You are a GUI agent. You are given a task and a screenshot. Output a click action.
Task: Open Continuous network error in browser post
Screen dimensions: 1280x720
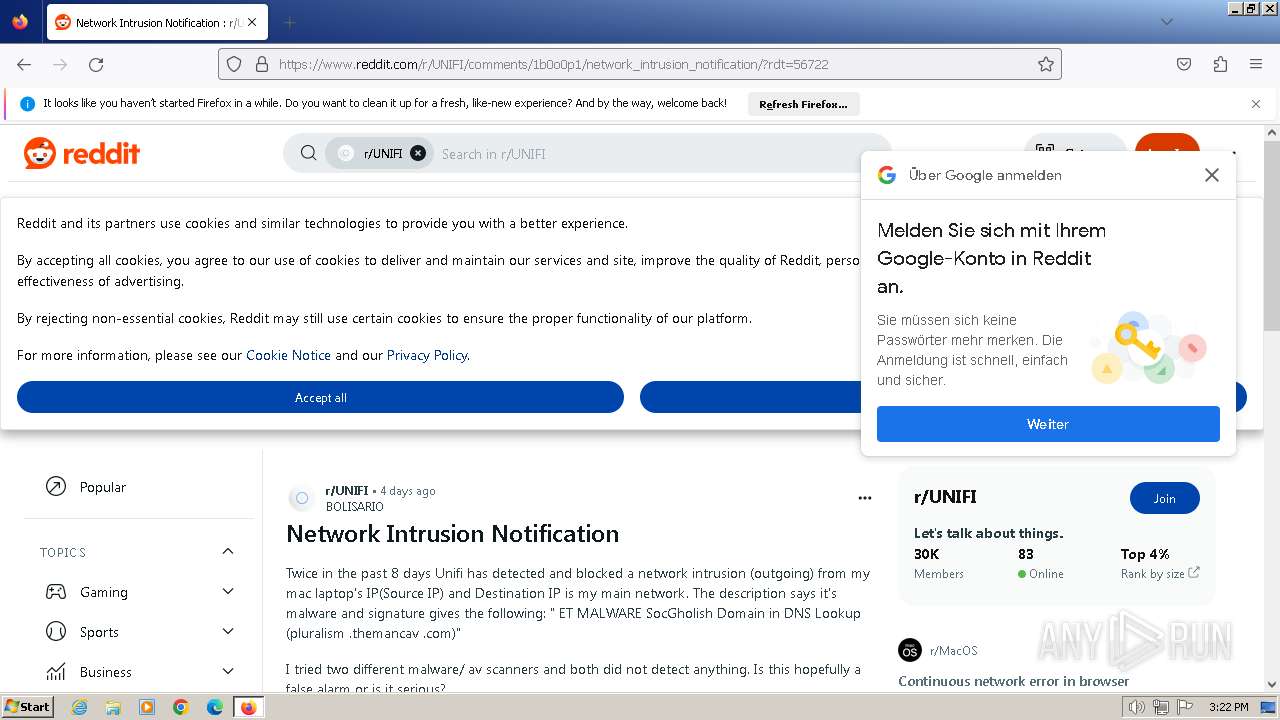[1013, 681]
